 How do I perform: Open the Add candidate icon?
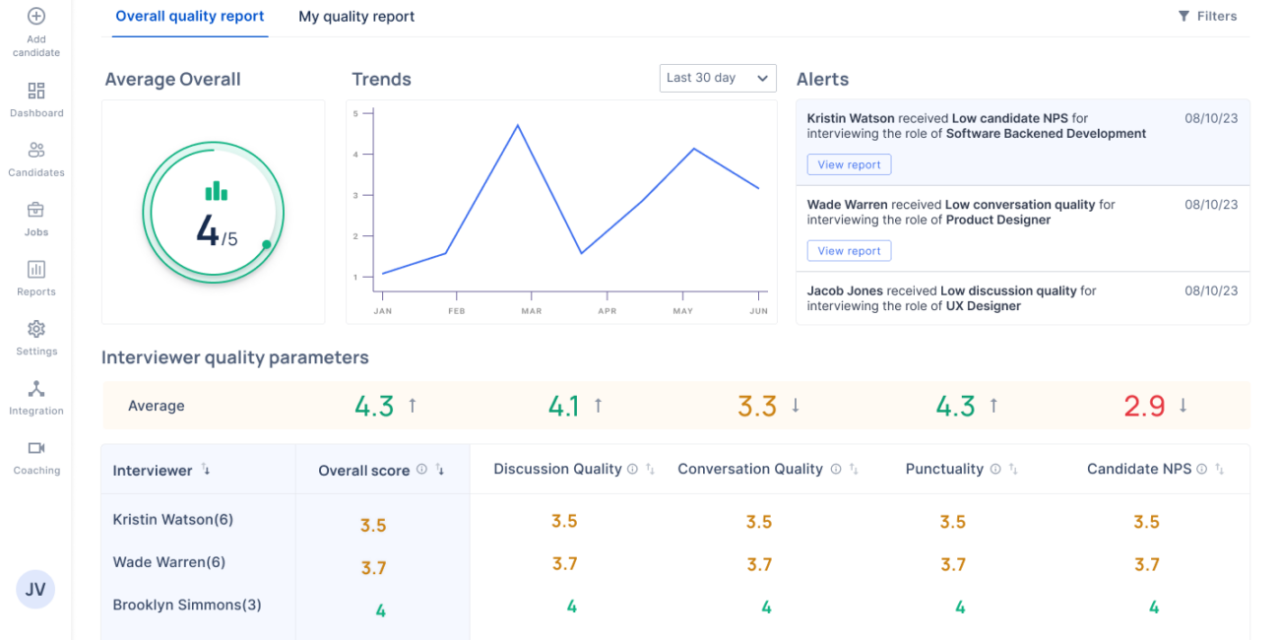36,16
